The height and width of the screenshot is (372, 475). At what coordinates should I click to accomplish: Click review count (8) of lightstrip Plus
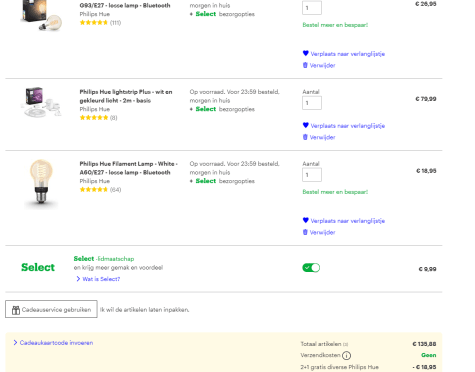[x=114, y=118]
